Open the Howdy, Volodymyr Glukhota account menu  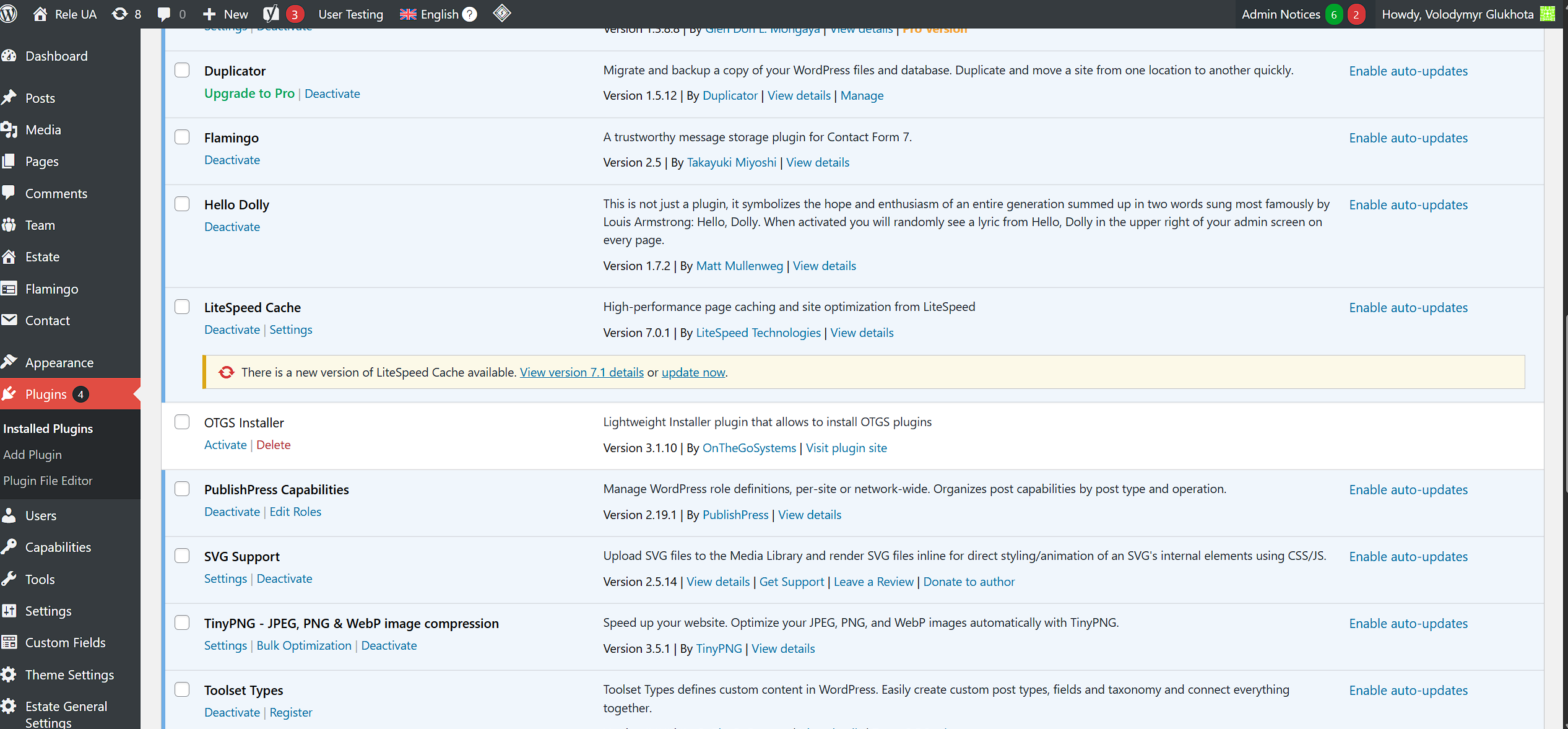pos(1468,14)
